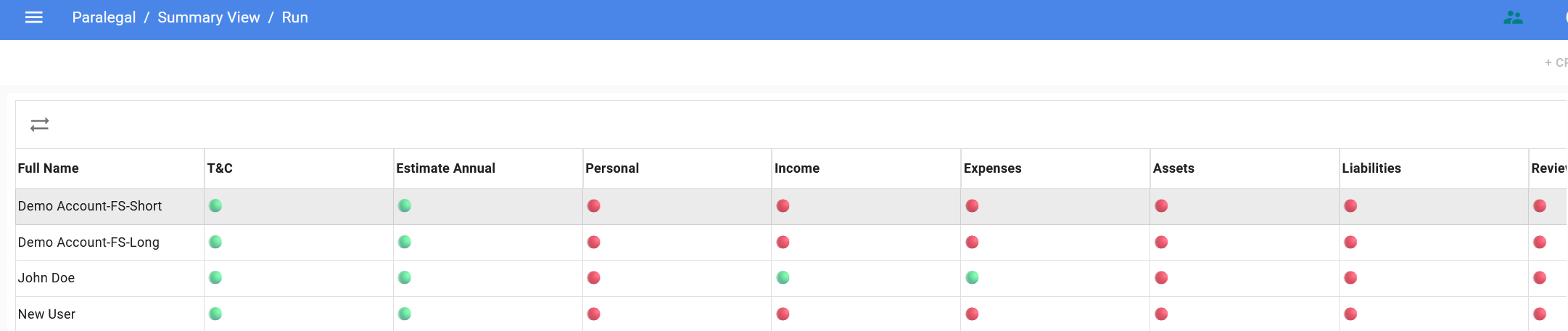Screen dimensions: 1568x331
Task: Click the Run breadcrumb item
Action: tap(295, 17)
